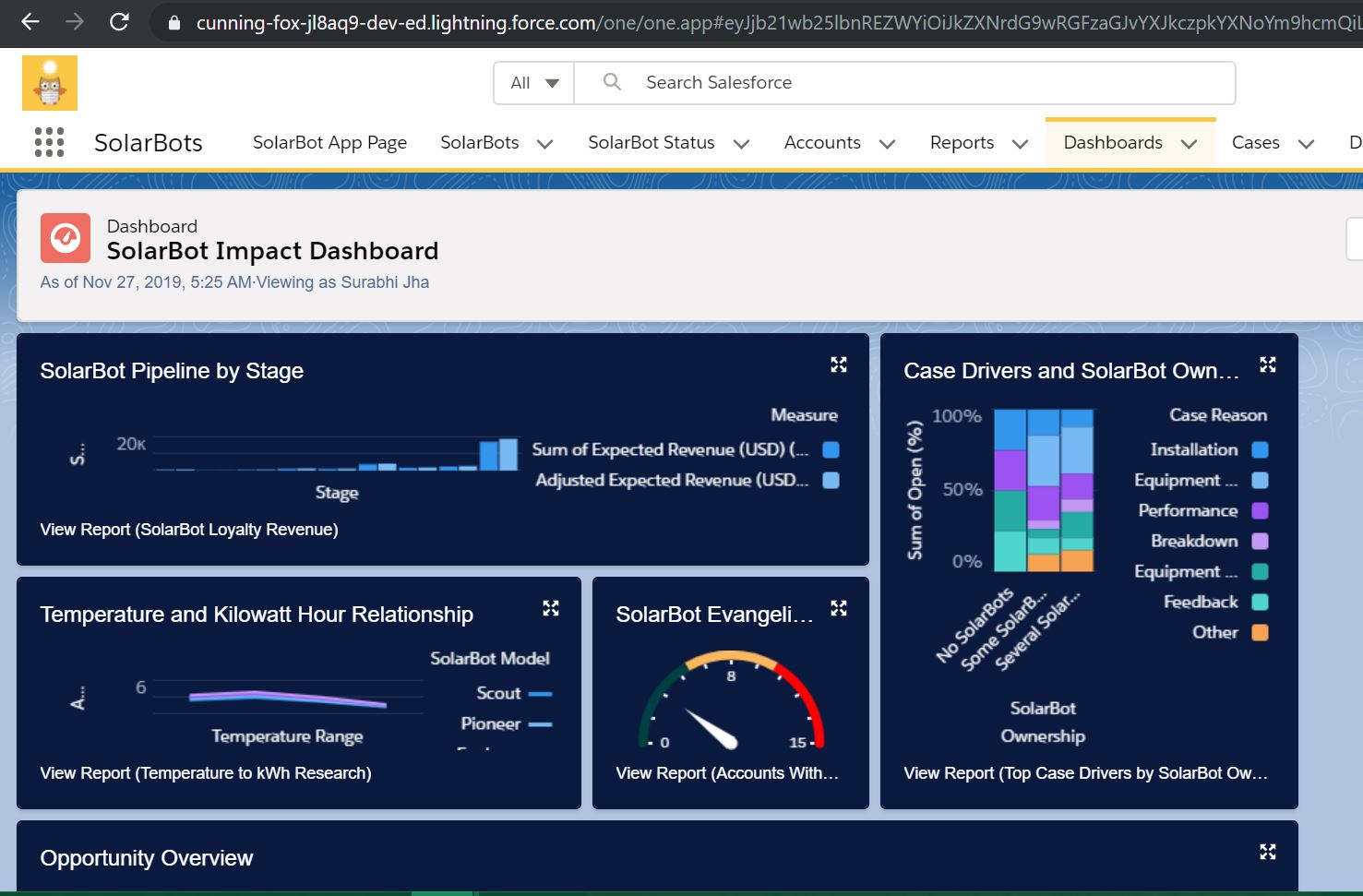Viewport: 1363px width, 896px height.
Task: Click the tallest pipeline stage bar
Action: (x=508, y=454)
